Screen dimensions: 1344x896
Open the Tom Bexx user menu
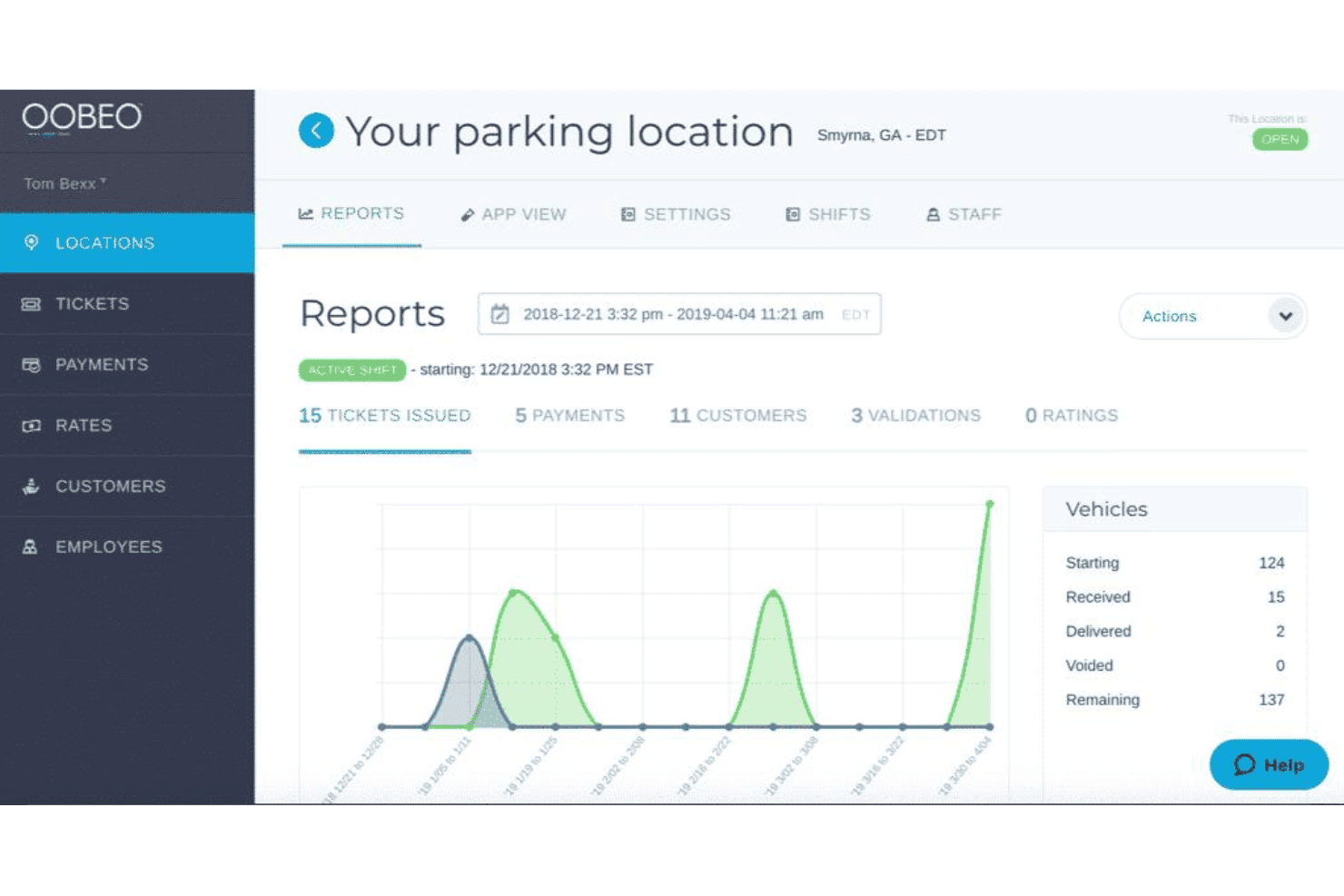coord(65,183)
